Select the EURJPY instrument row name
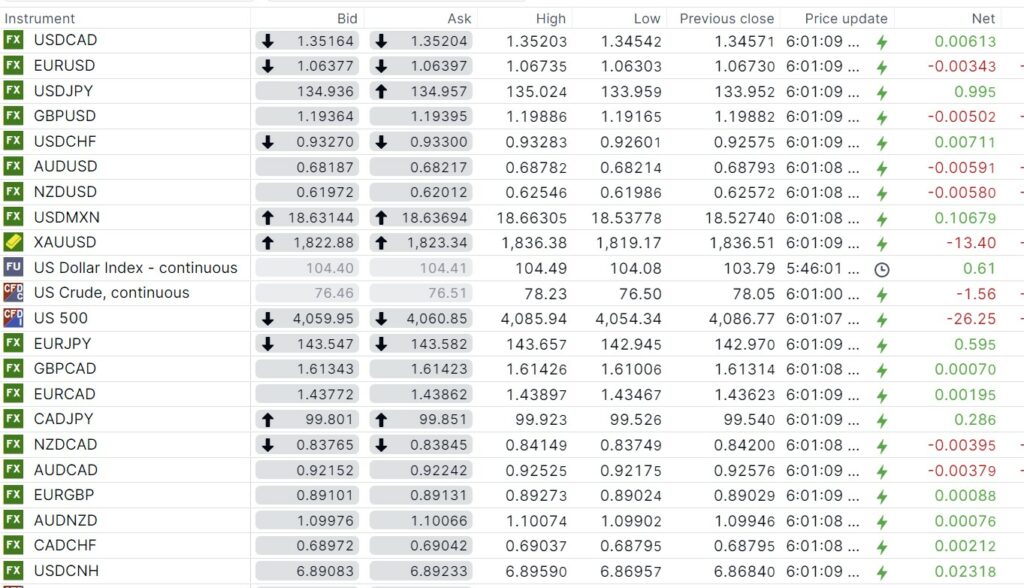The height and width of the screenshot is (588, 1024). click(64, 343)
